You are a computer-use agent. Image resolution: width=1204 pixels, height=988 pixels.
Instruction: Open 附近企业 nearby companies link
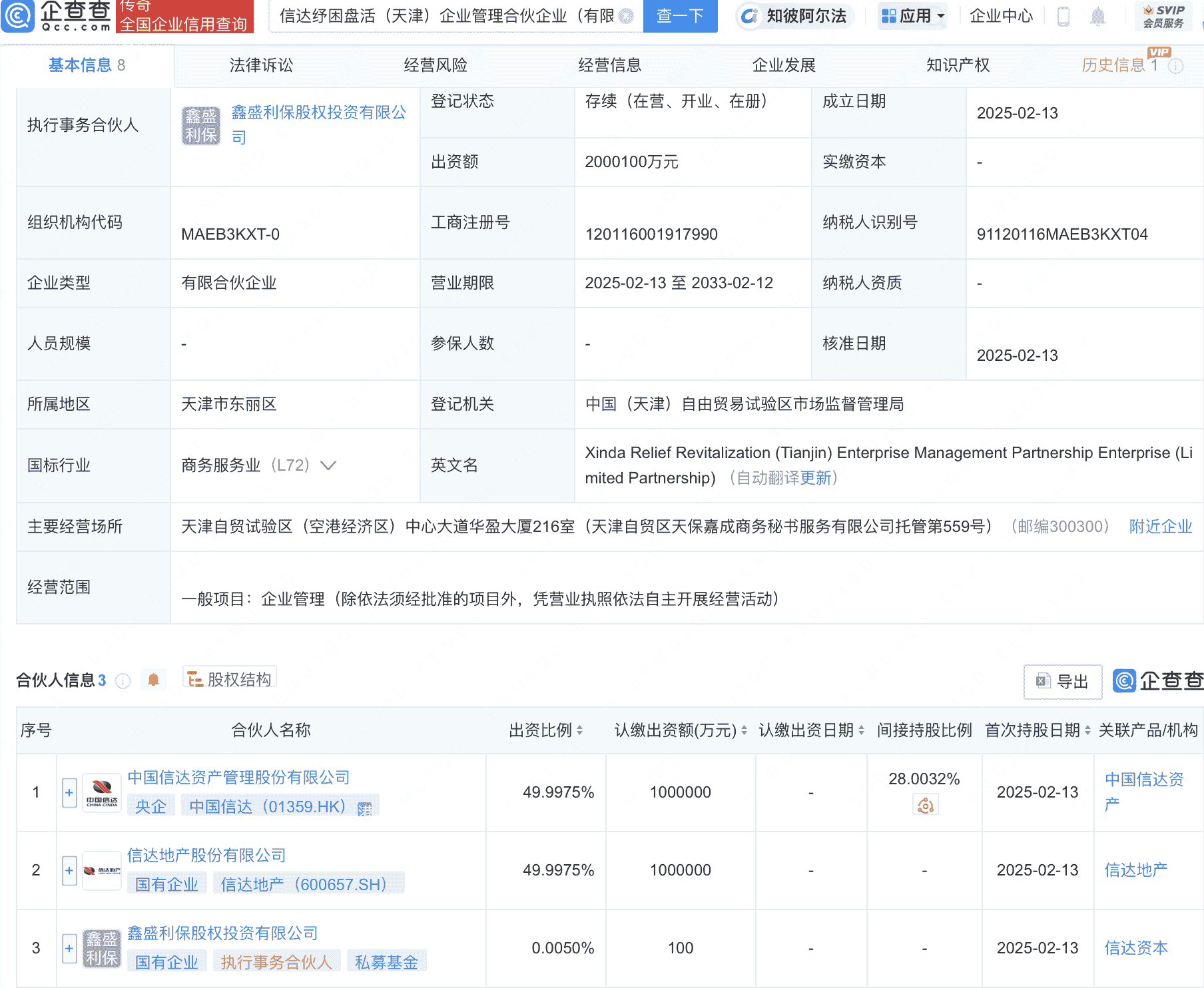[1160, 527]
